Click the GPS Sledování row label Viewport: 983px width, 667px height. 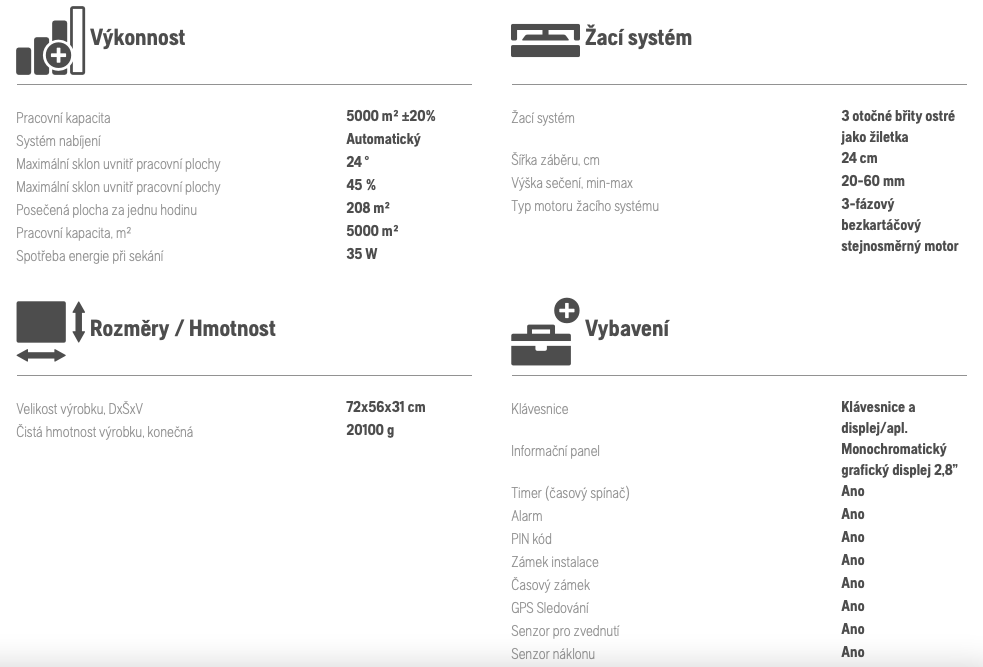pos(550,608)
